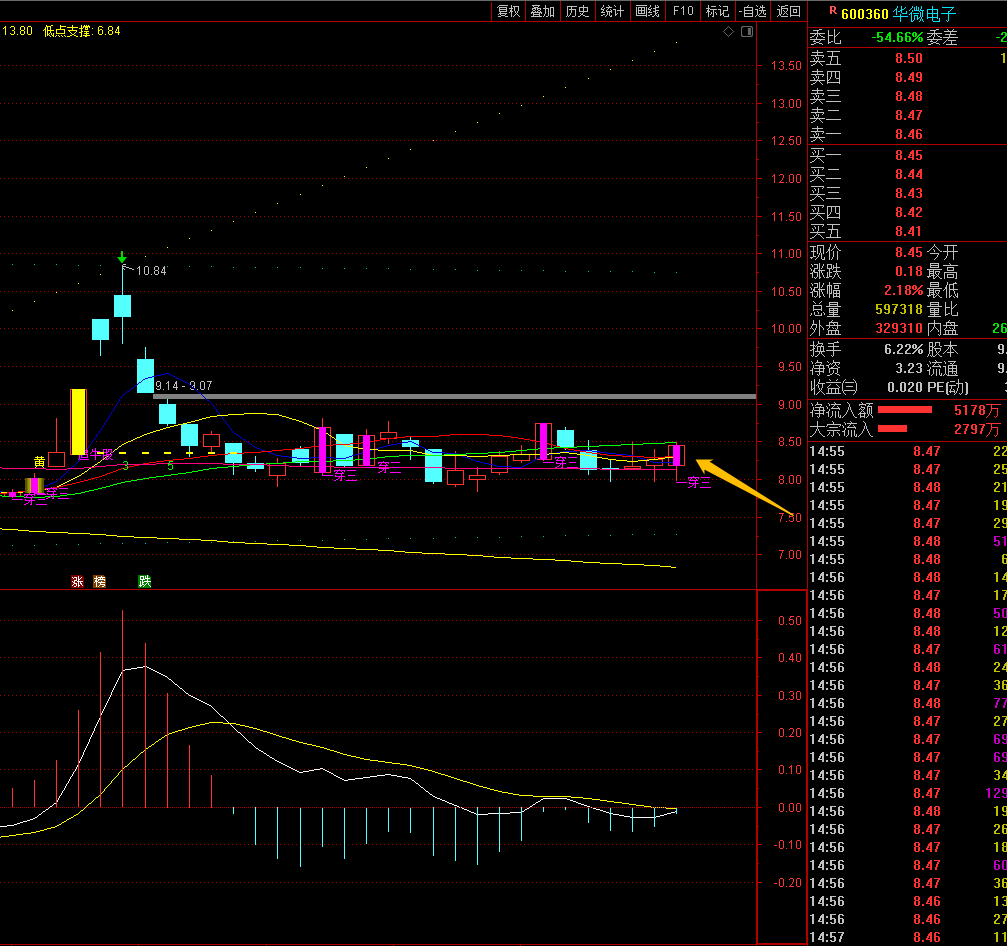Remove stock via -自选 button
This screenshot has width=1007, height=946.
753,11
